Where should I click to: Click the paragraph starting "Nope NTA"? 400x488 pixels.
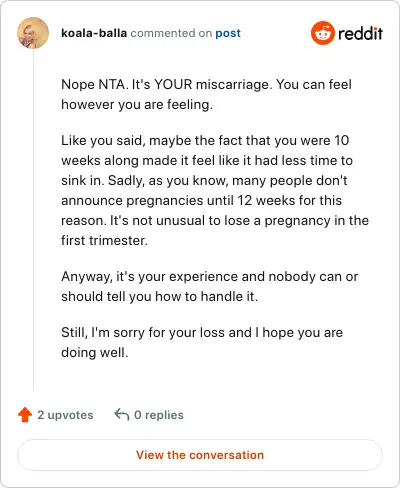(x=206, y=94)
